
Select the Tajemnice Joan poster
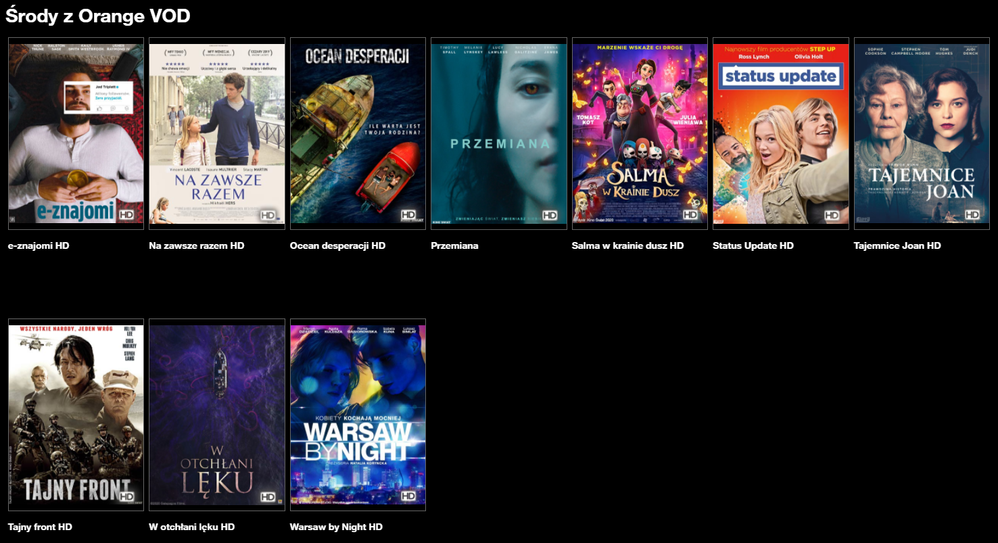coord(922,134)
